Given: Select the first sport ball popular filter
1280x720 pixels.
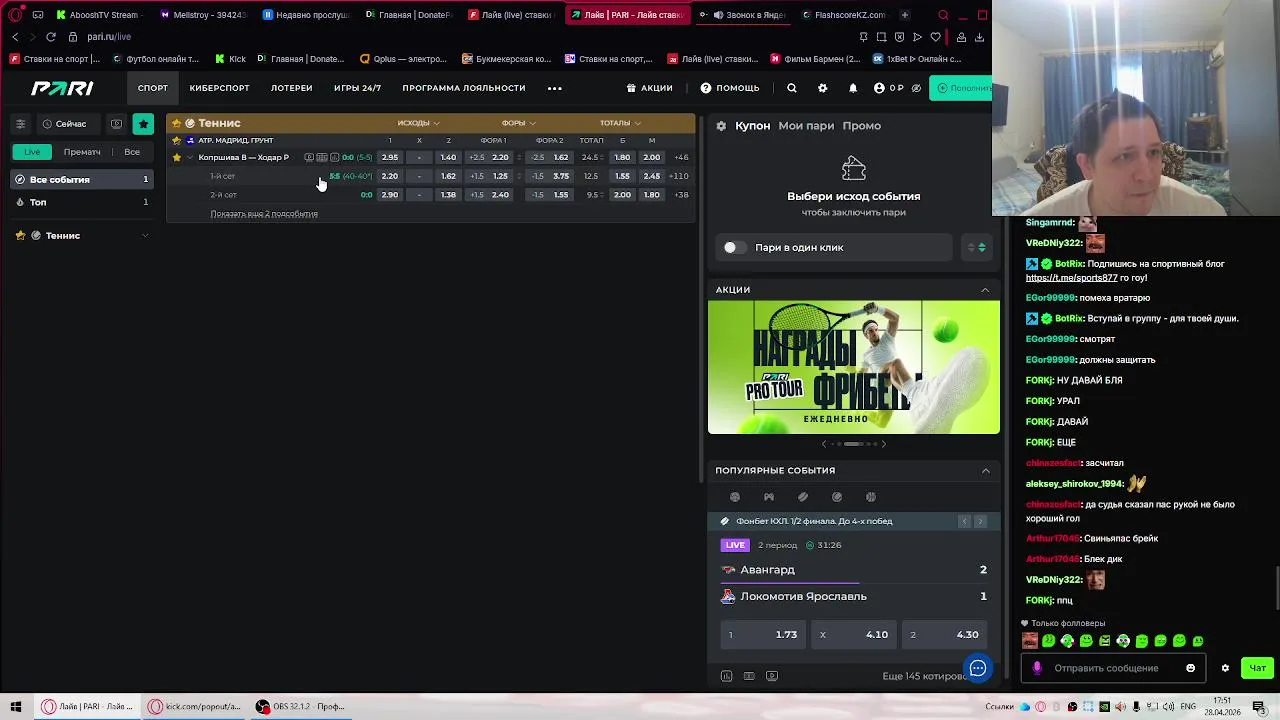Looking at the screenshot, I should point(735,497).
